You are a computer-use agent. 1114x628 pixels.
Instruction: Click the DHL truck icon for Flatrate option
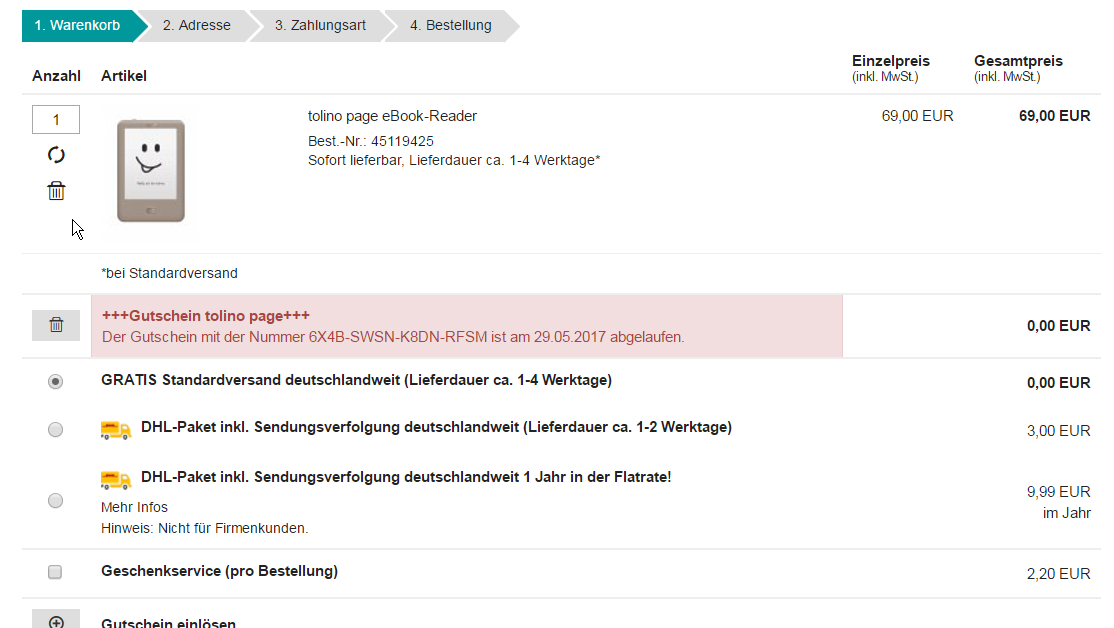coord(116,480)
